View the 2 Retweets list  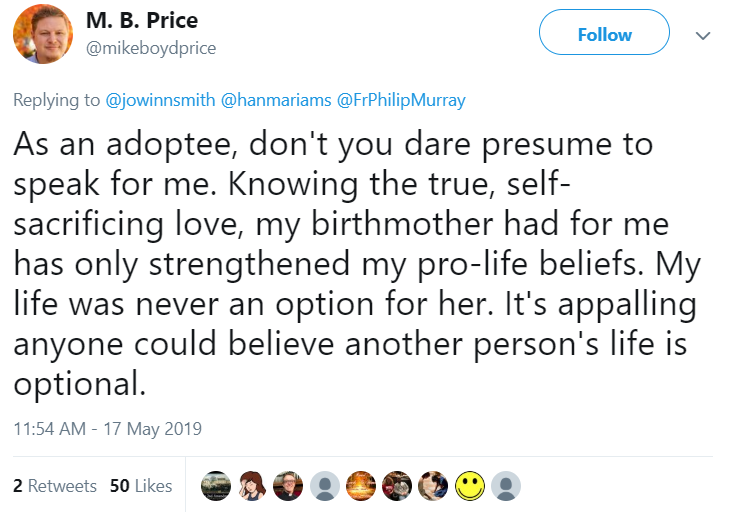pos(55,486)
